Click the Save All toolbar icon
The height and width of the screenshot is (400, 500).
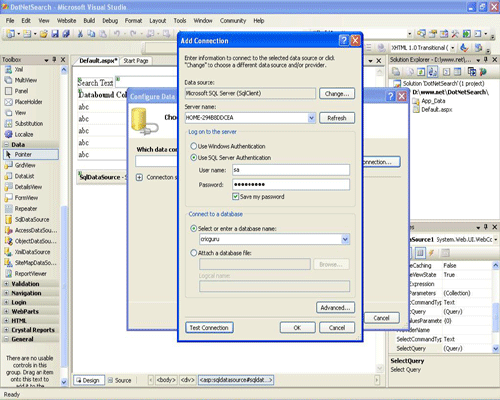(66, 33)
